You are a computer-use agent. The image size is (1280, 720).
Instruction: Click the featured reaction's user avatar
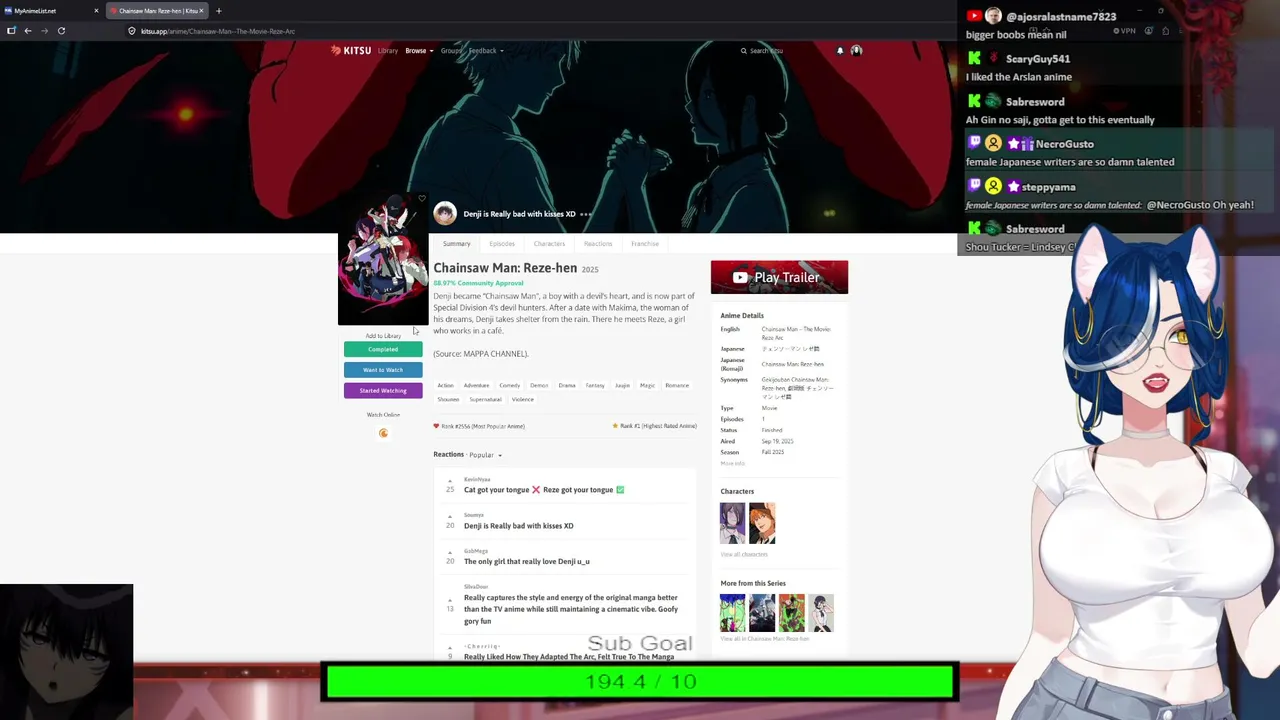pyautogui.click(x=445, y=213)
